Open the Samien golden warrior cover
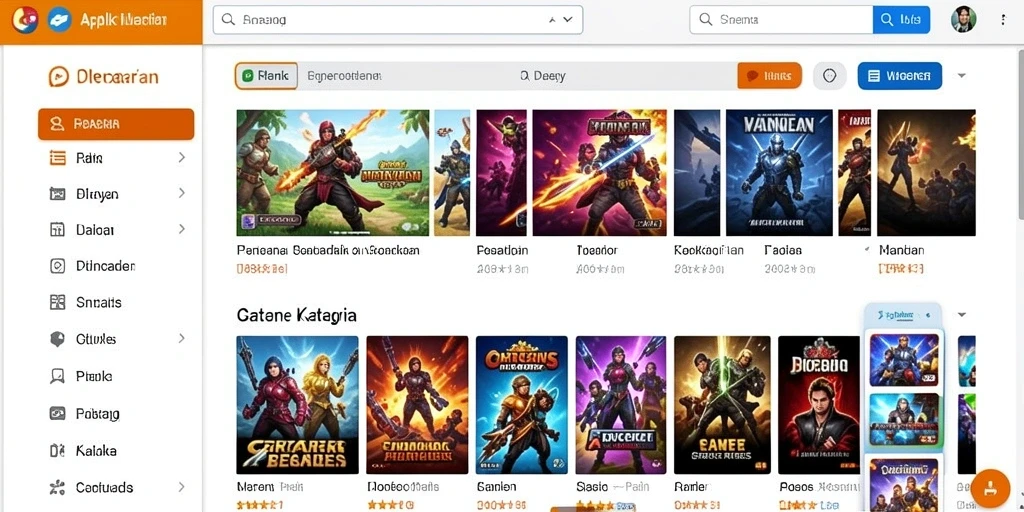The width and height of the screenshot is (1024, 512). pyautogui.click(x=522, y=405)
